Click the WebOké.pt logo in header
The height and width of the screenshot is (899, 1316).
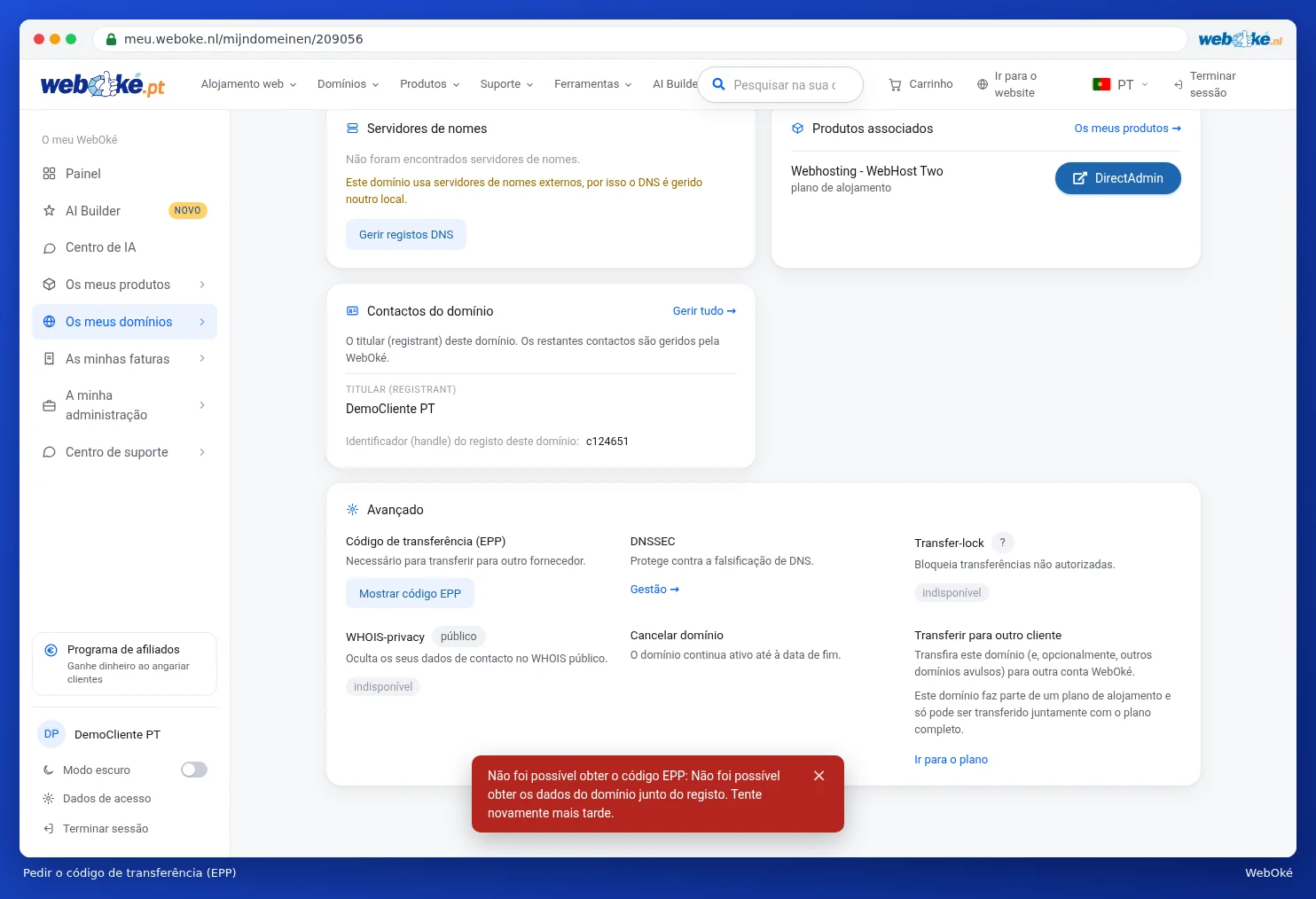coord(103,84)
